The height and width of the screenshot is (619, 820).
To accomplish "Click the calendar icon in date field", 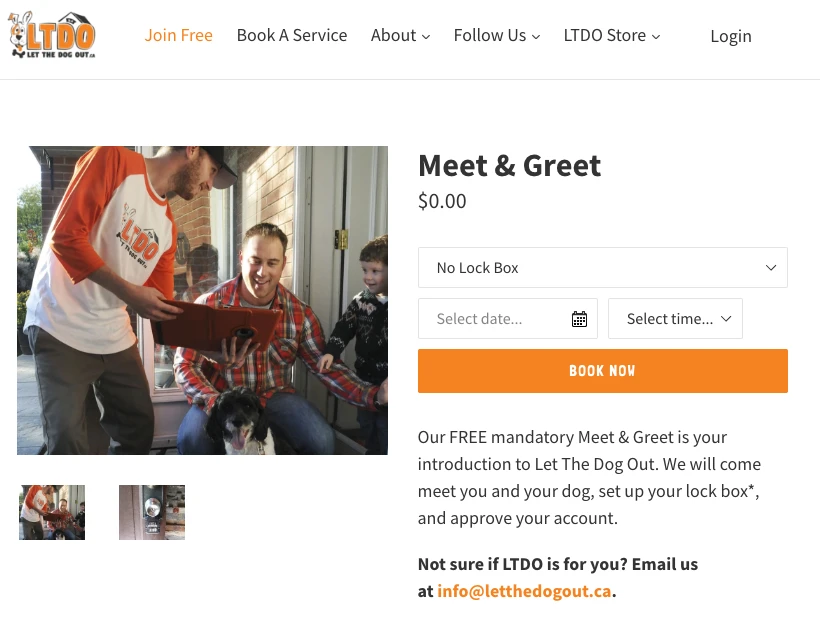I will [x=579, y=319].
